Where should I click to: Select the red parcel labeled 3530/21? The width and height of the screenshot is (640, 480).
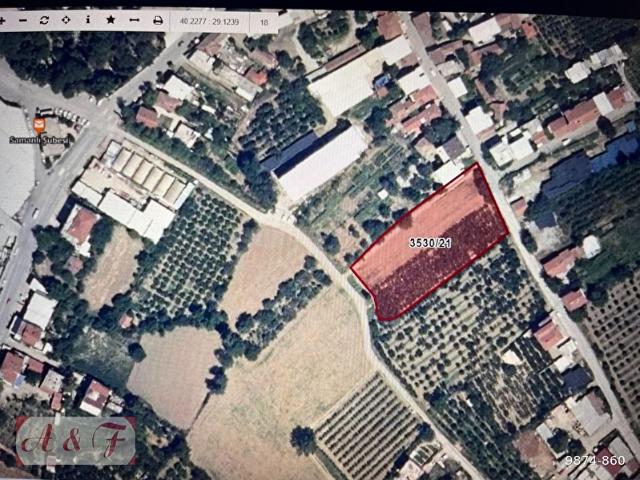[430, 242]
